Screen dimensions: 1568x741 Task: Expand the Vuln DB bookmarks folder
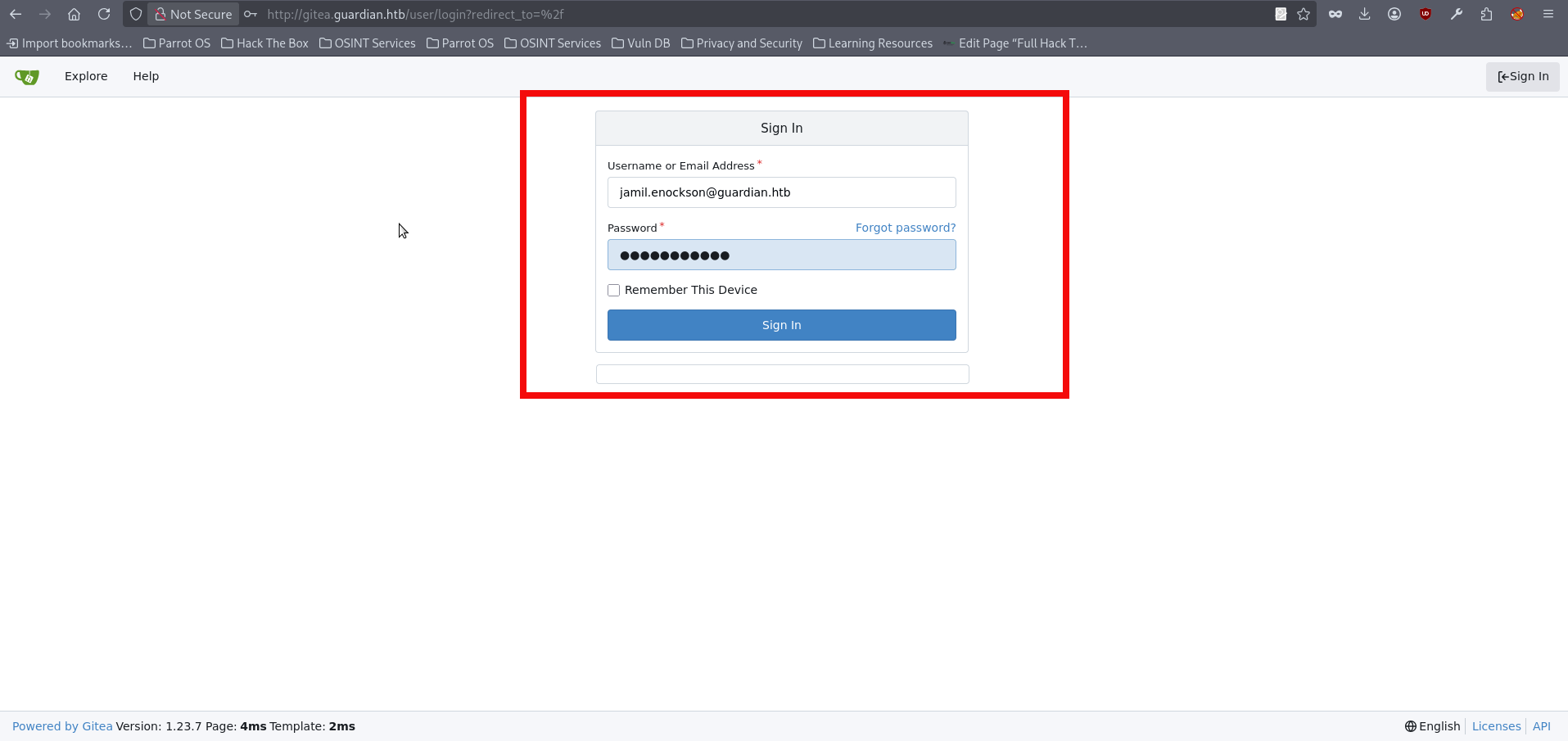coord(640,43)
